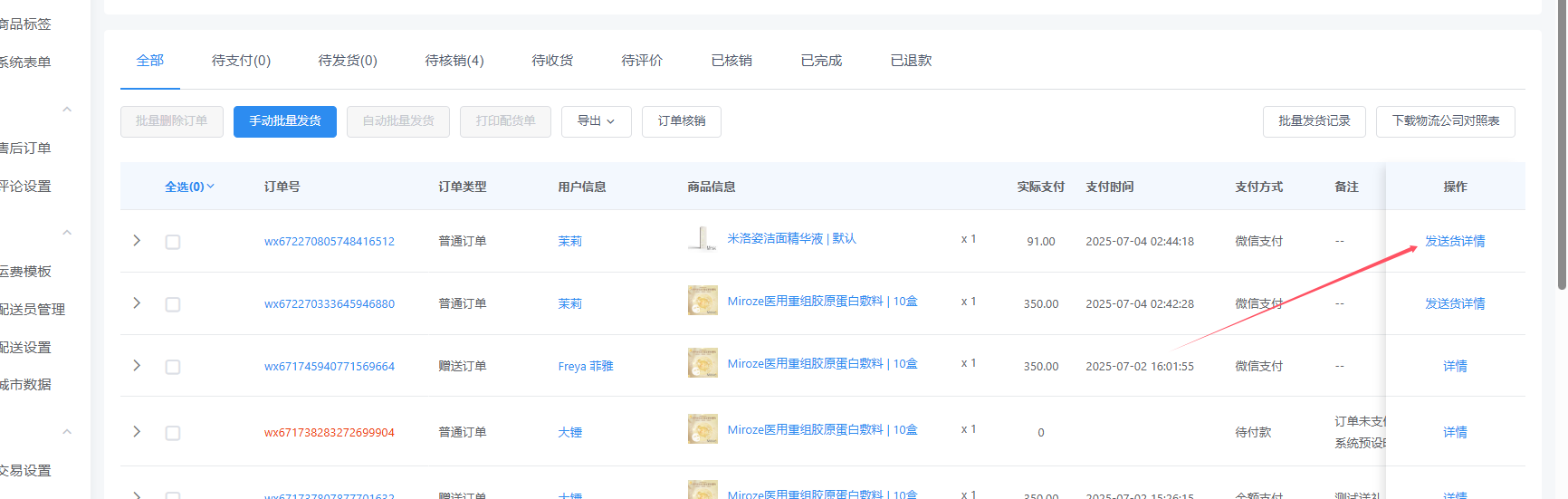Open 交易设置 in the sidebar
The width and height of the screenshot is (1568, 499).
[x=25, y=471]
